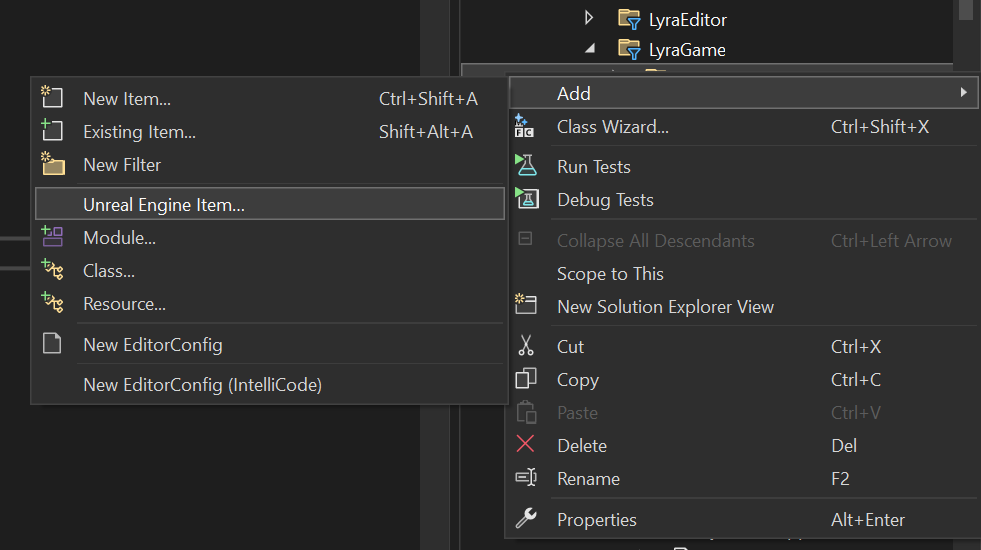Click the New Filter folder icon

53,164
